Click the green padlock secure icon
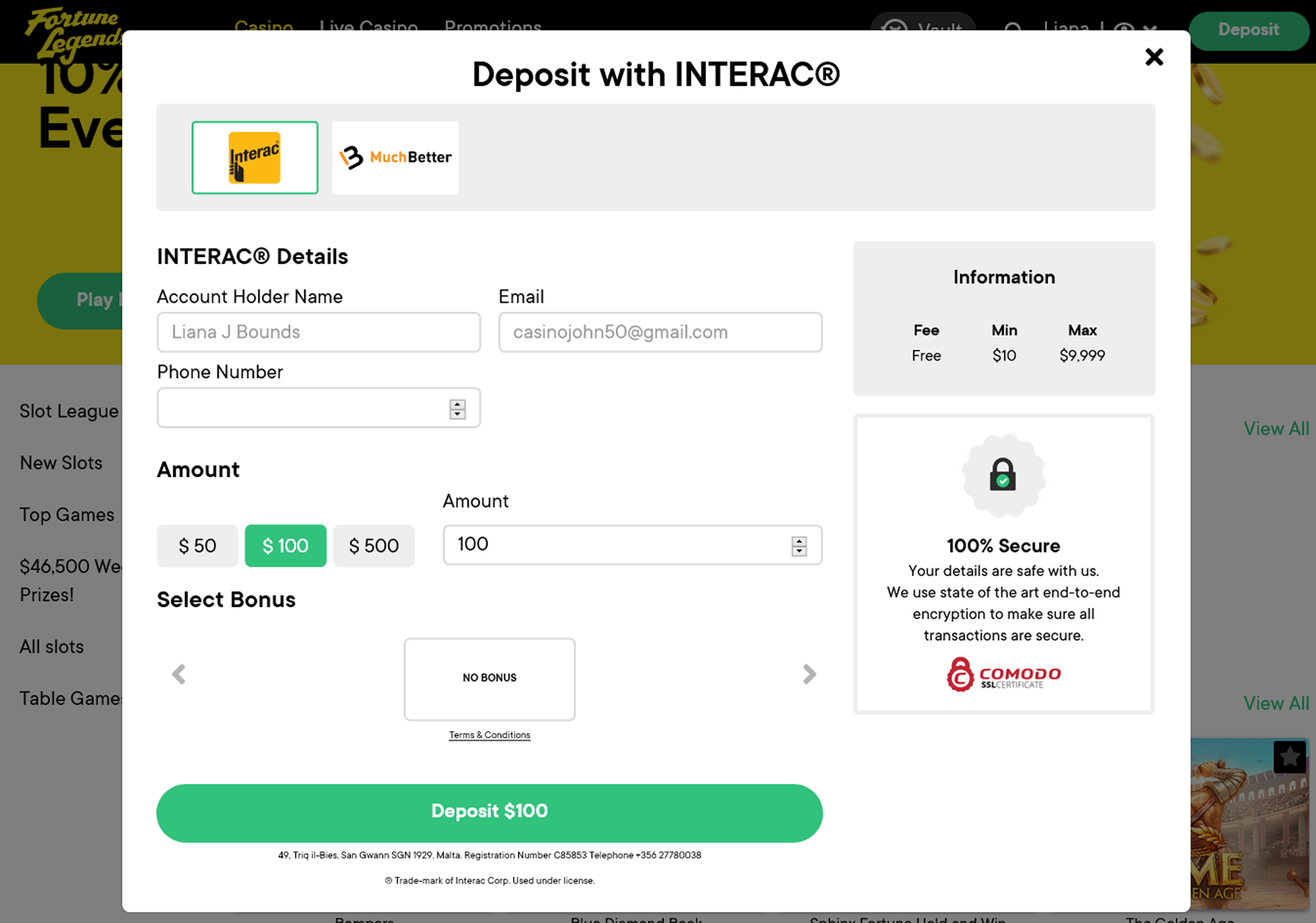 click(x=1003, y=474)
